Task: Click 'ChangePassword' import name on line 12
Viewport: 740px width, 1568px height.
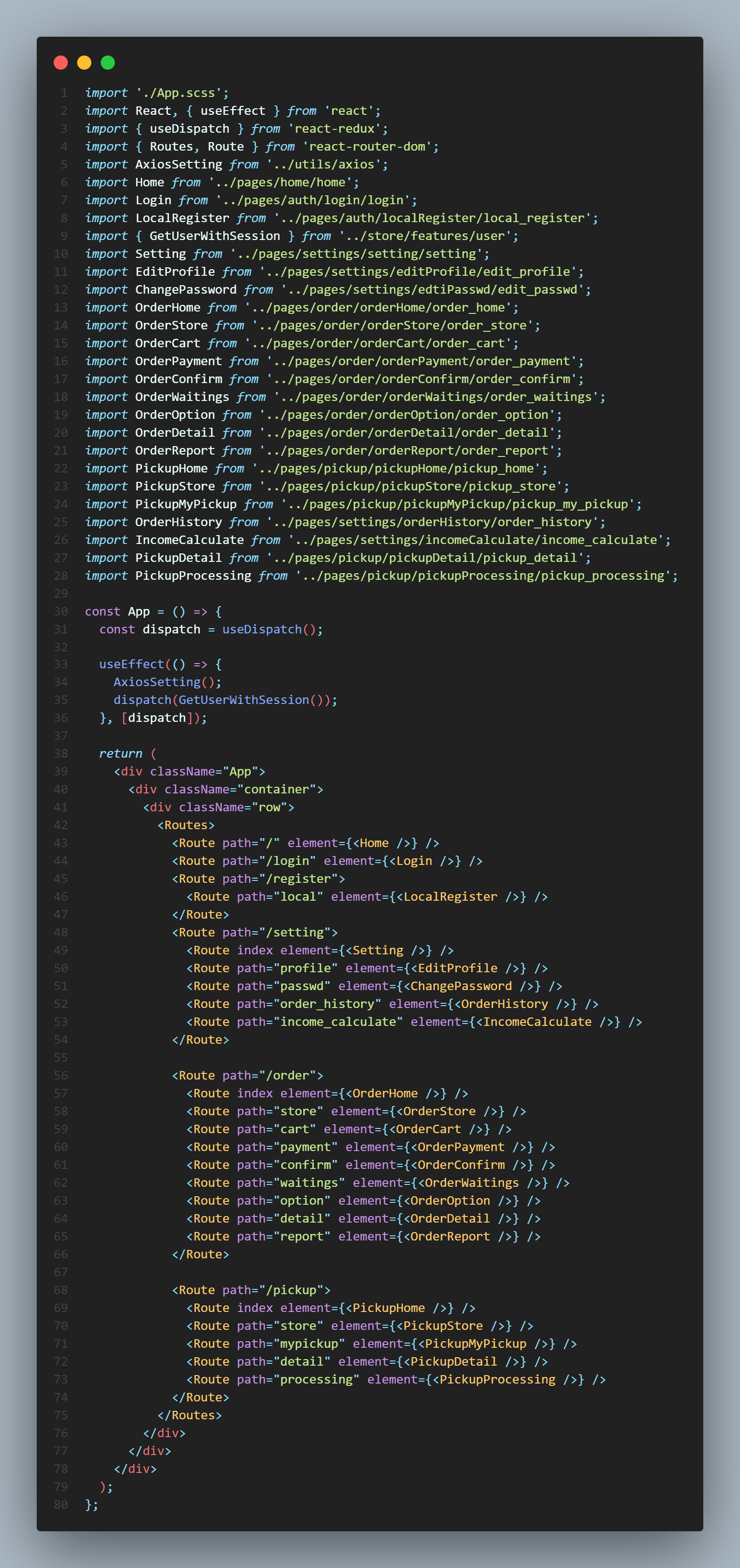Action: [x=186, y=290]
